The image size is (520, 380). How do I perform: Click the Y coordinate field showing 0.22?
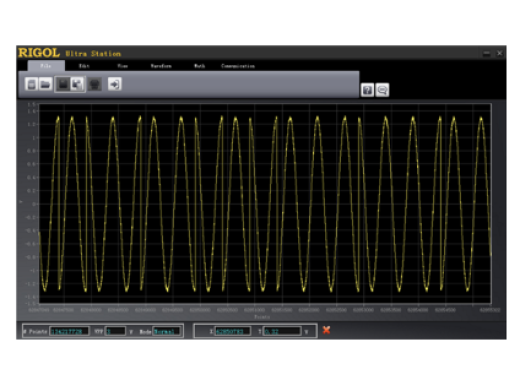(282, 331)
